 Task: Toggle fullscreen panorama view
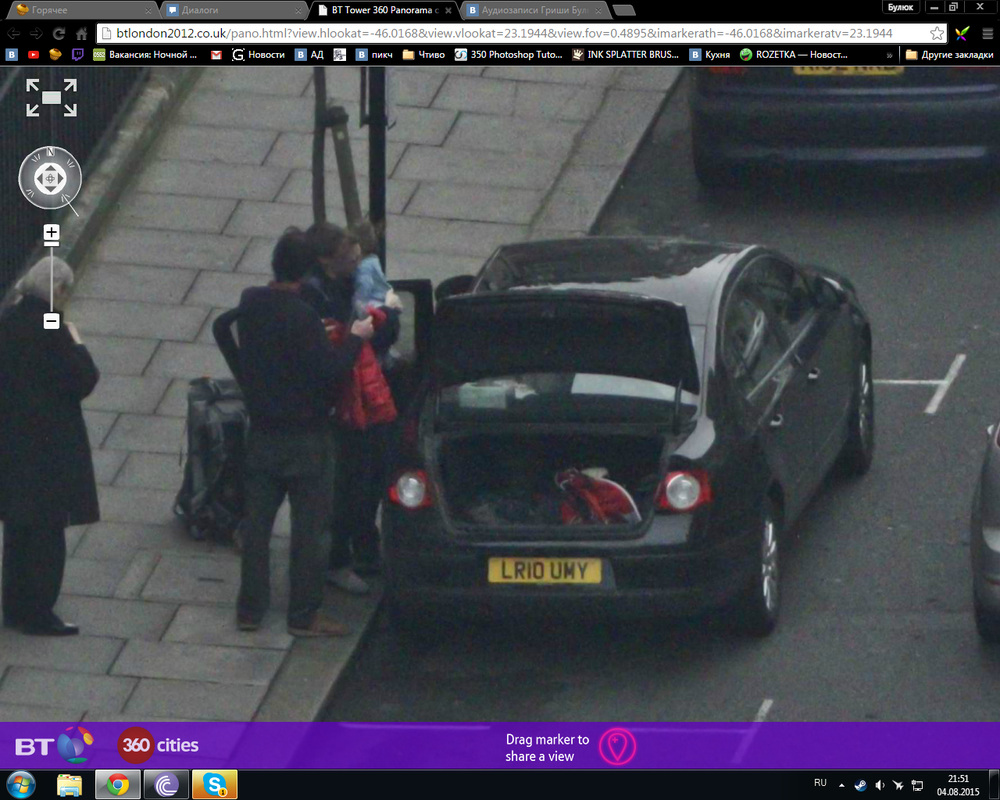click(x=52, y=97)
